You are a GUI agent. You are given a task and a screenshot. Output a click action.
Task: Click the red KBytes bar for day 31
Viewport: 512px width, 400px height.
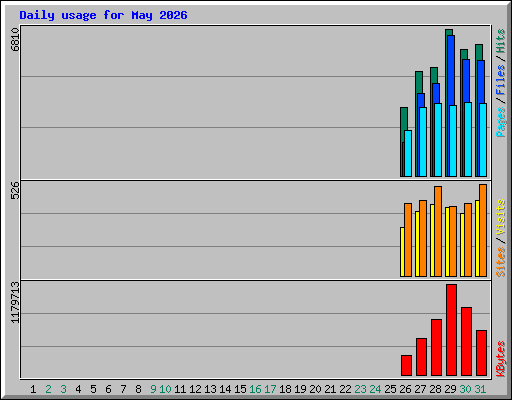click(x=481, y=353)
